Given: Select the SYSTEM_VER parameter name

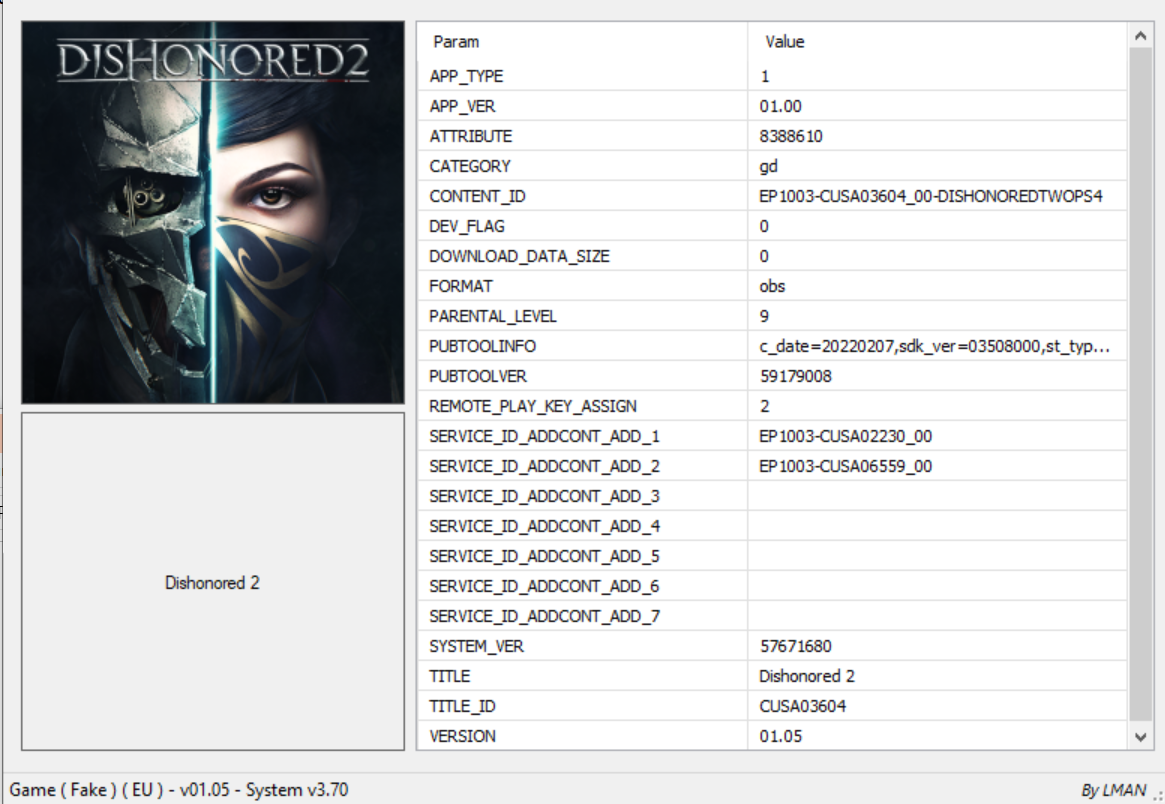Looking at the screenshot, I should coord(476,646).
